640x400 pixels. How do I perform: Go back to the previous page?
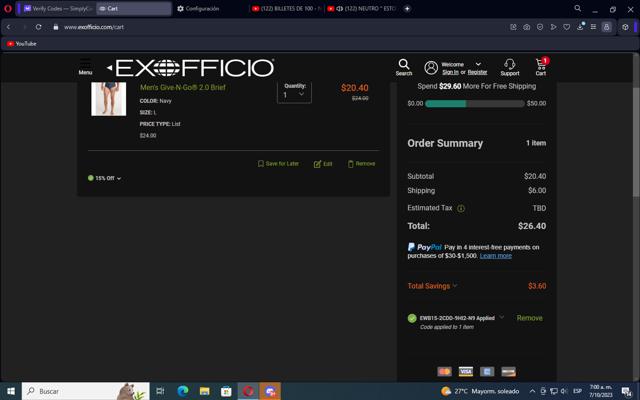9,27
